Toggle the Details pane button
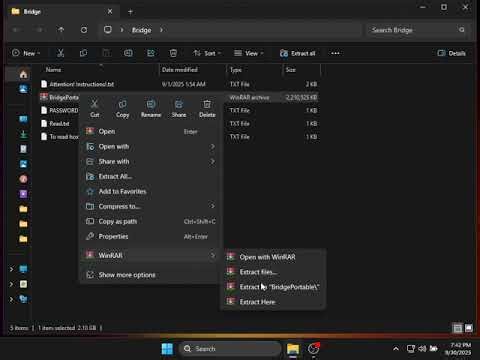 (451, 53)
